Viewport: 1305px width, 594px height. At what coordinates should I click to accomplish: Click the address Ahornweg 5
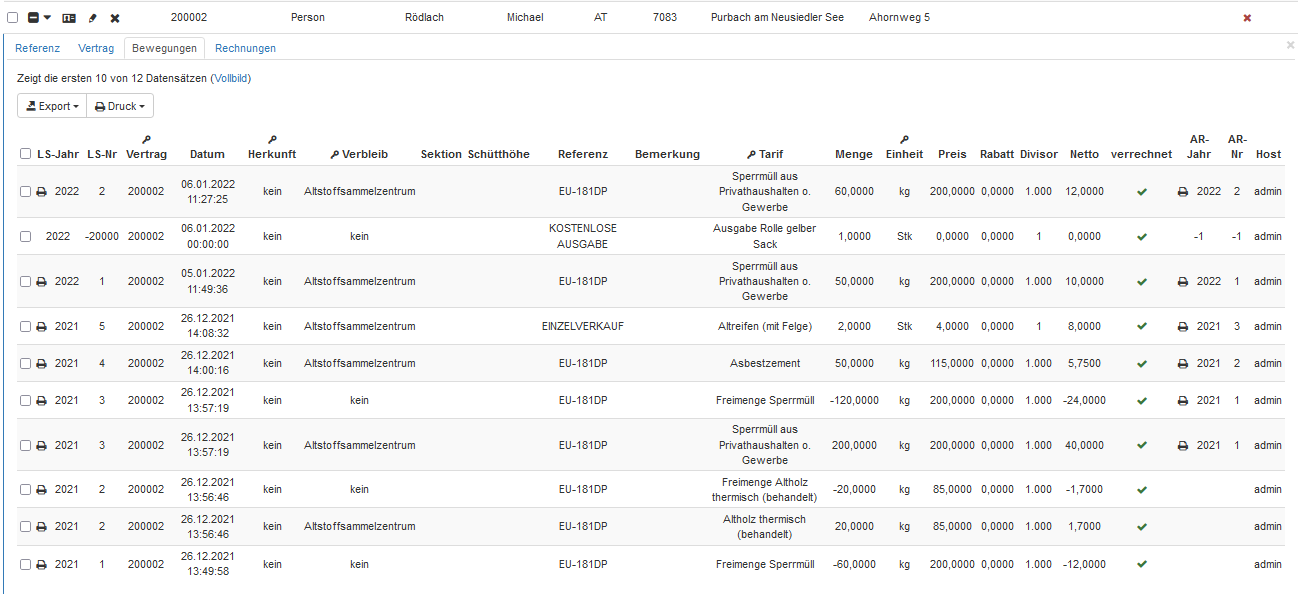coord(899,18)
